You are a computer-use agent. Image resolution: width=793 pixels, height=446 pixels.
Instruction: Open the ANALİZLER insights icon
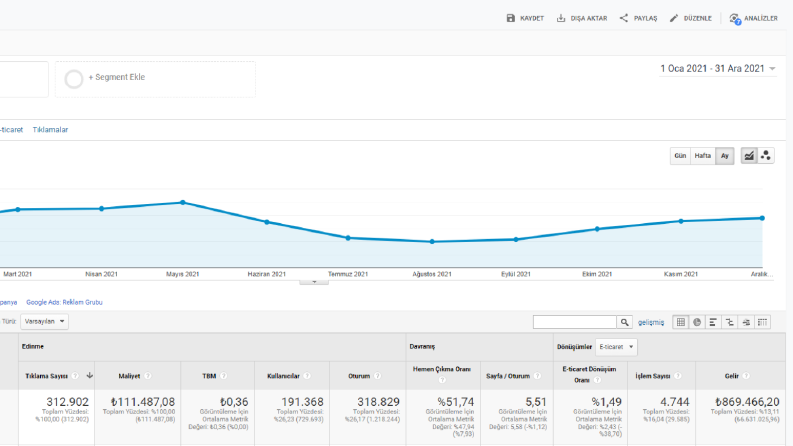[x=734, y=19]
